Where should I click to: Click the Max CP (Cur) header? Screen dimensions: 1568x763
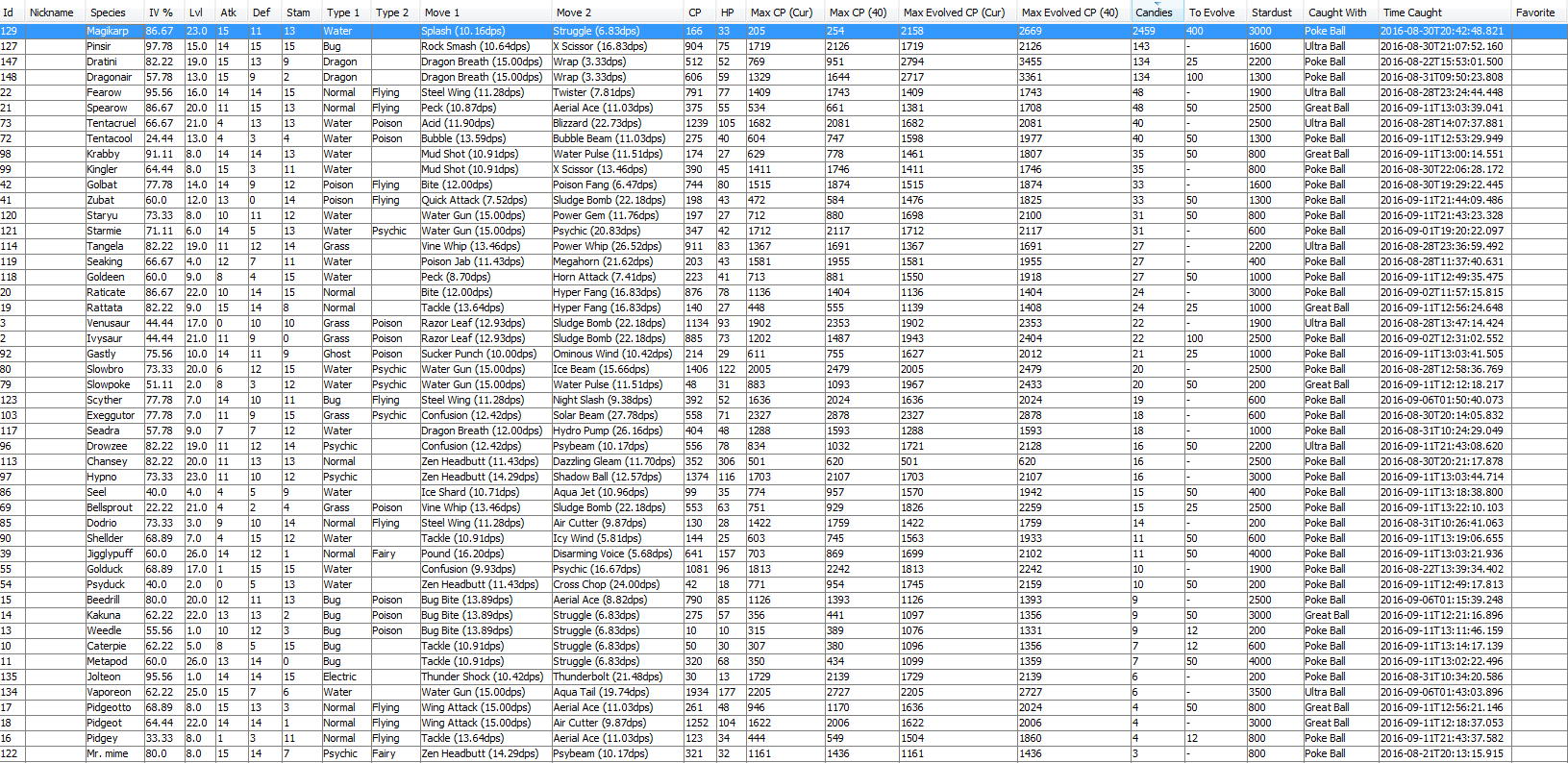784,12
